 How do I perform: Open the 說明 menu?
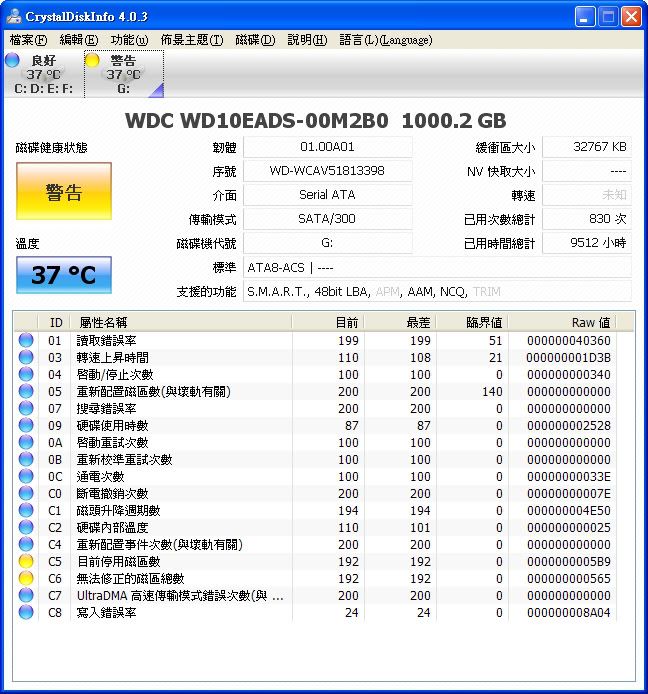306,40
